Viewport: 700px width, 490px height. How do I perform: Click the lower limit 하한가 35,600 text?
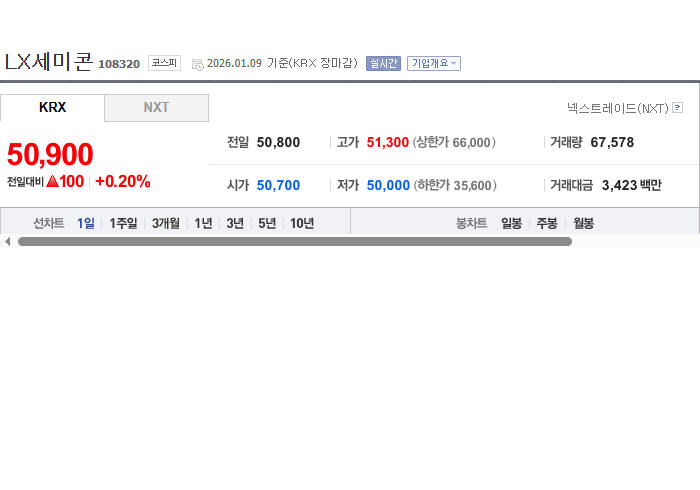point(455,185)
